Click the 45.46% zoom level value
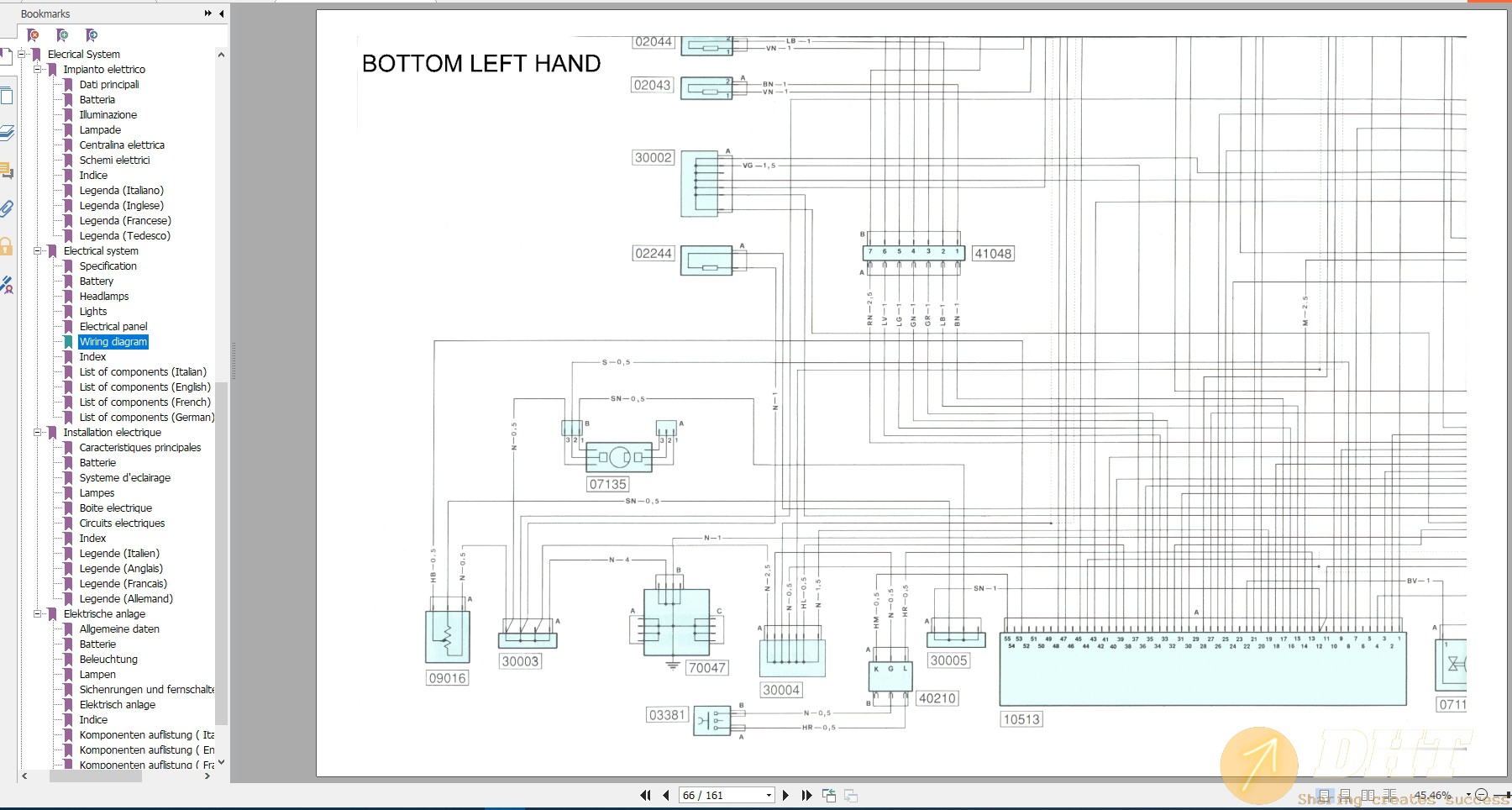This screenshot has width=1512, height=810. [x=1432, y=795]
